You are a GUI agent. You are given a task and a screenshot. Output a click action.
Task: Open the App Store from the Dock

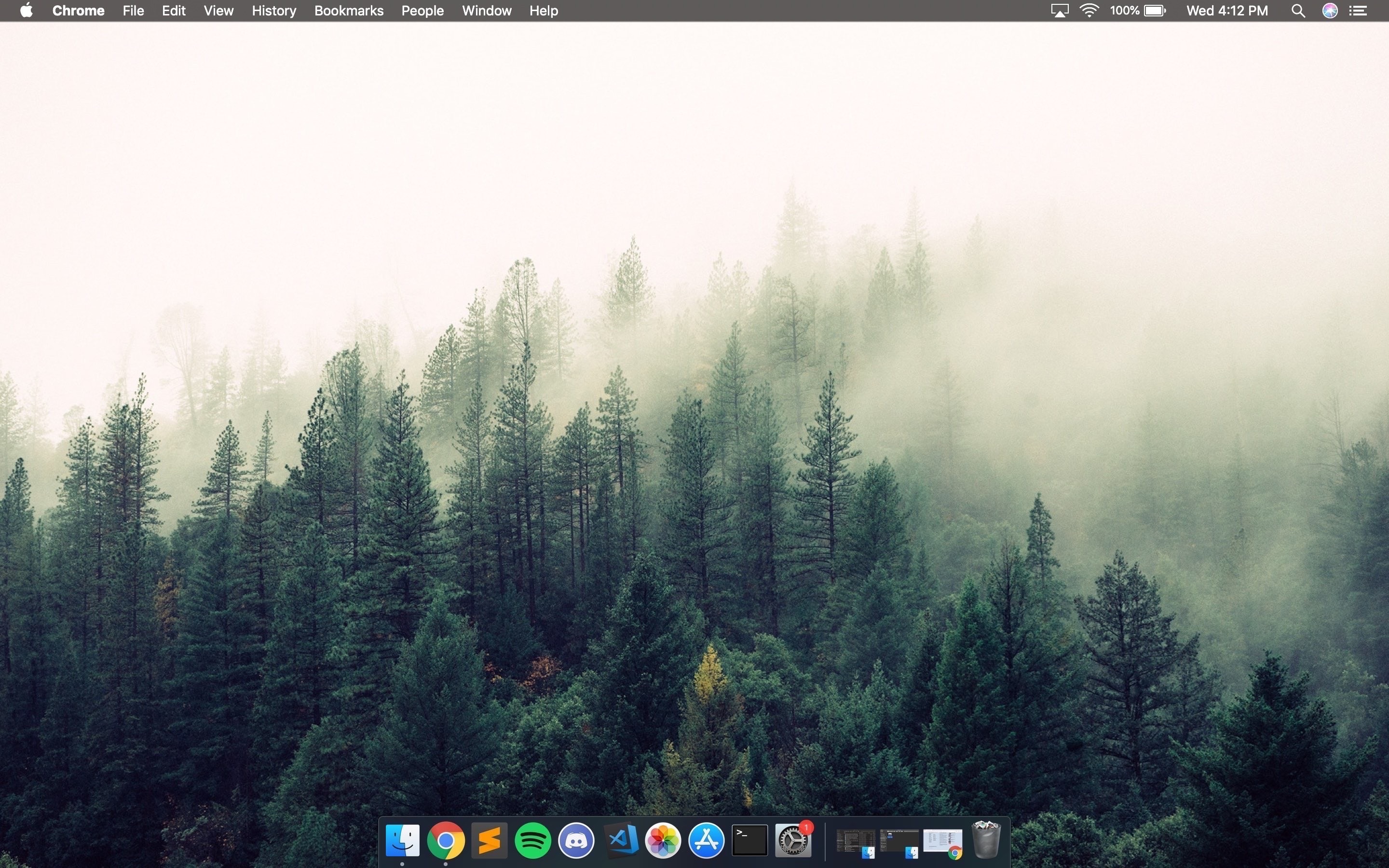(x=707, y=841)
